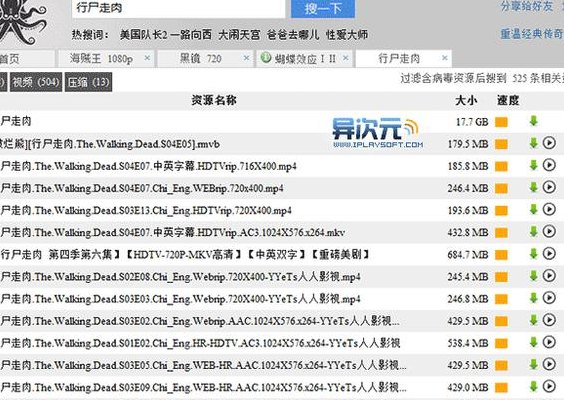This screenshot has width=564, height=400.
Task: Sort by the 速度 column header
Action: point(508,100)
